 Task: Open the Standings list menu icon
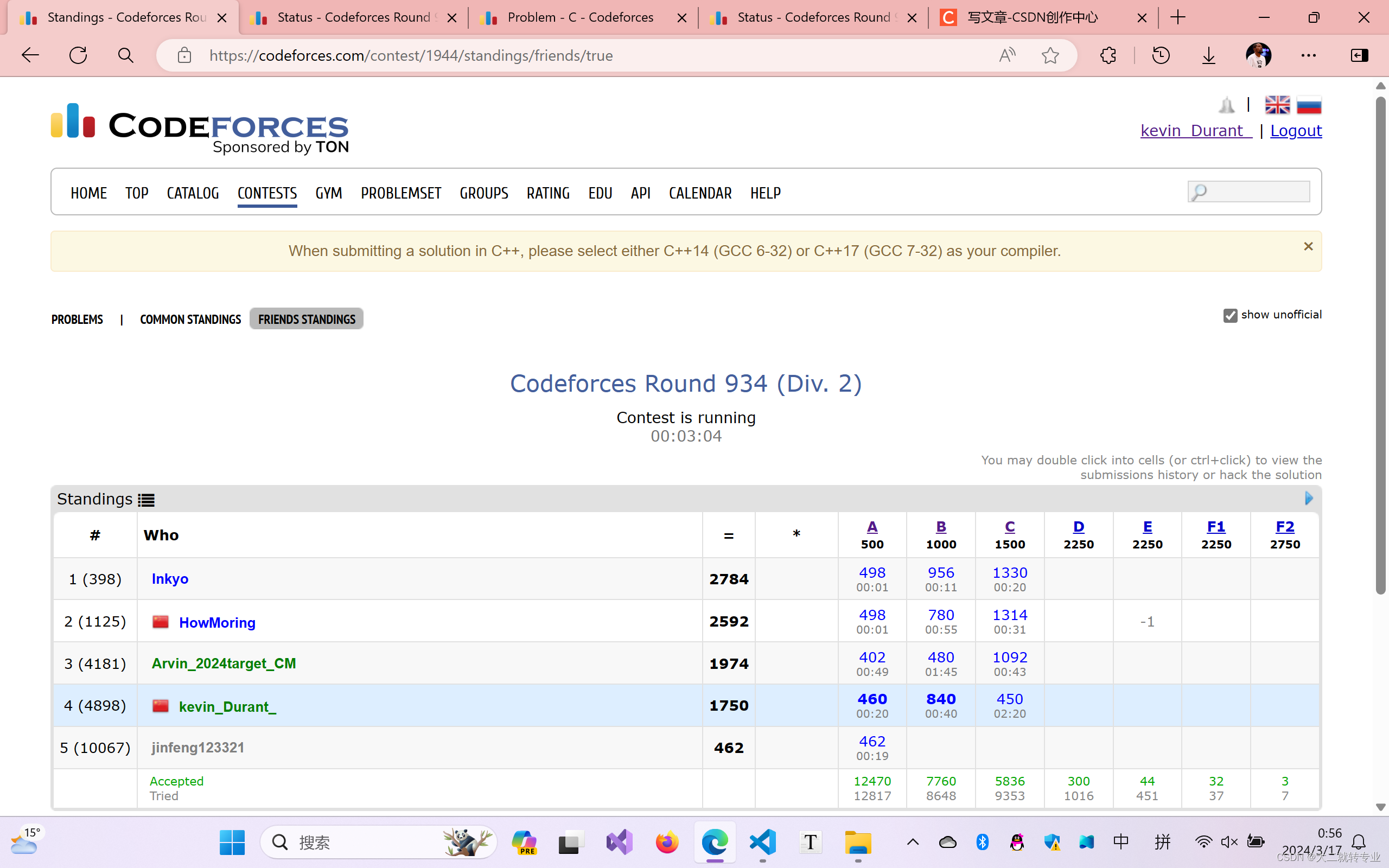[x=146, y=500]
